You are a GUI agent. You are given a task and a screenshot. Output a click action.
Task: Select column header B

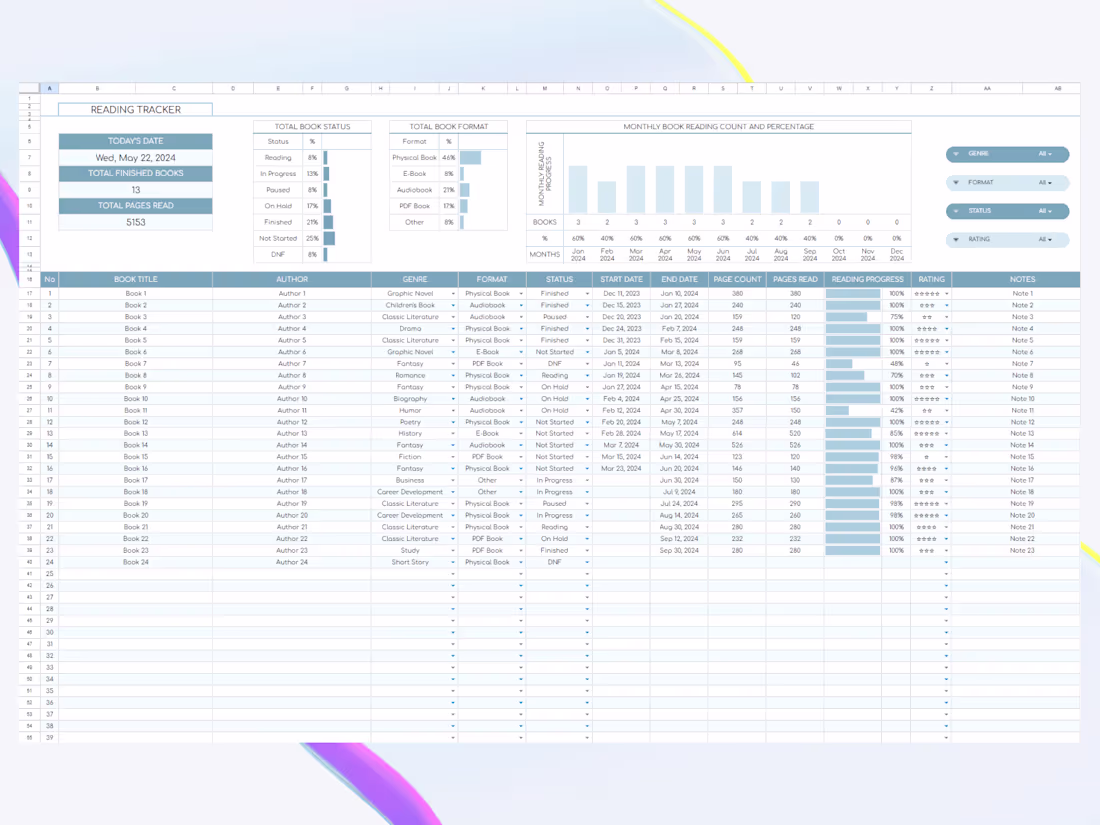click(x=97, y=88)
